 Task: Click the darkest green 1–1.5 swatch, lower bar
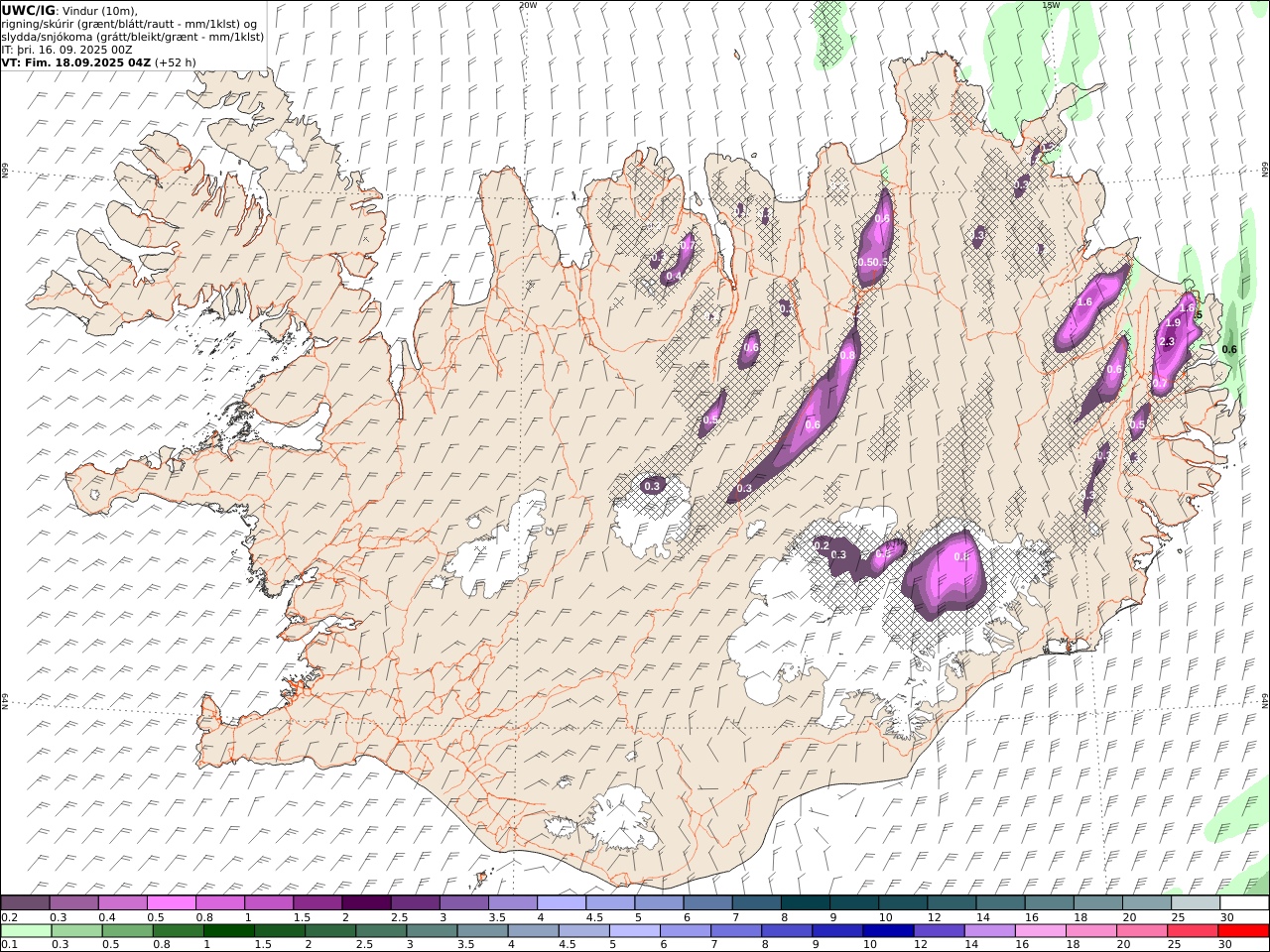click(228, 930)
